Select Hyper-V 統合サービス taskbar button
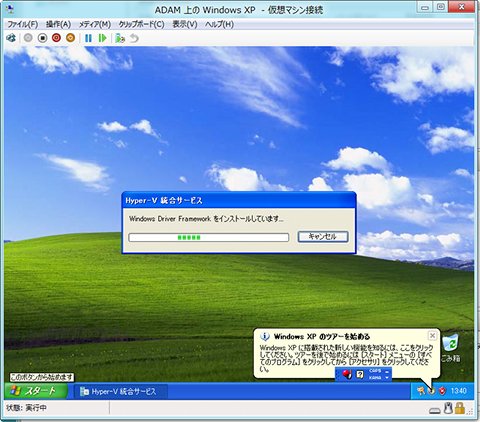Viewport: 480px width, 422px height. click(x=121, y=391)
